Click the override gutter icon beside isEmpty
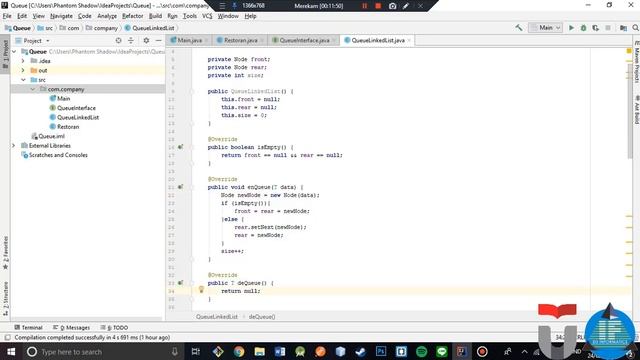This screenshot has height=360, width=640. pyautogui.click(x=180, y=147)
